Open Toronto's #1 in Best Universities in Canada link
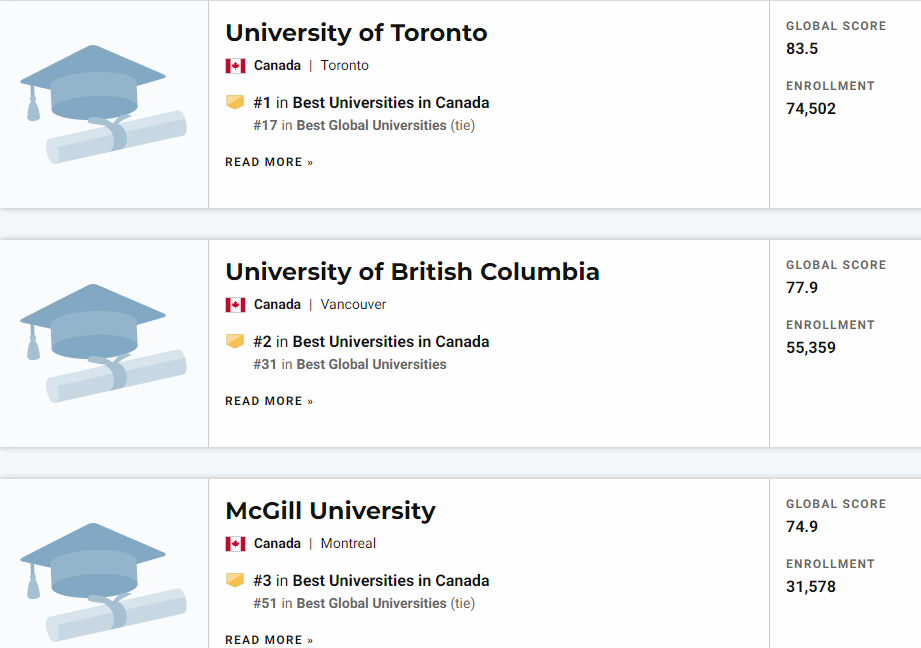 pos(371,103)
